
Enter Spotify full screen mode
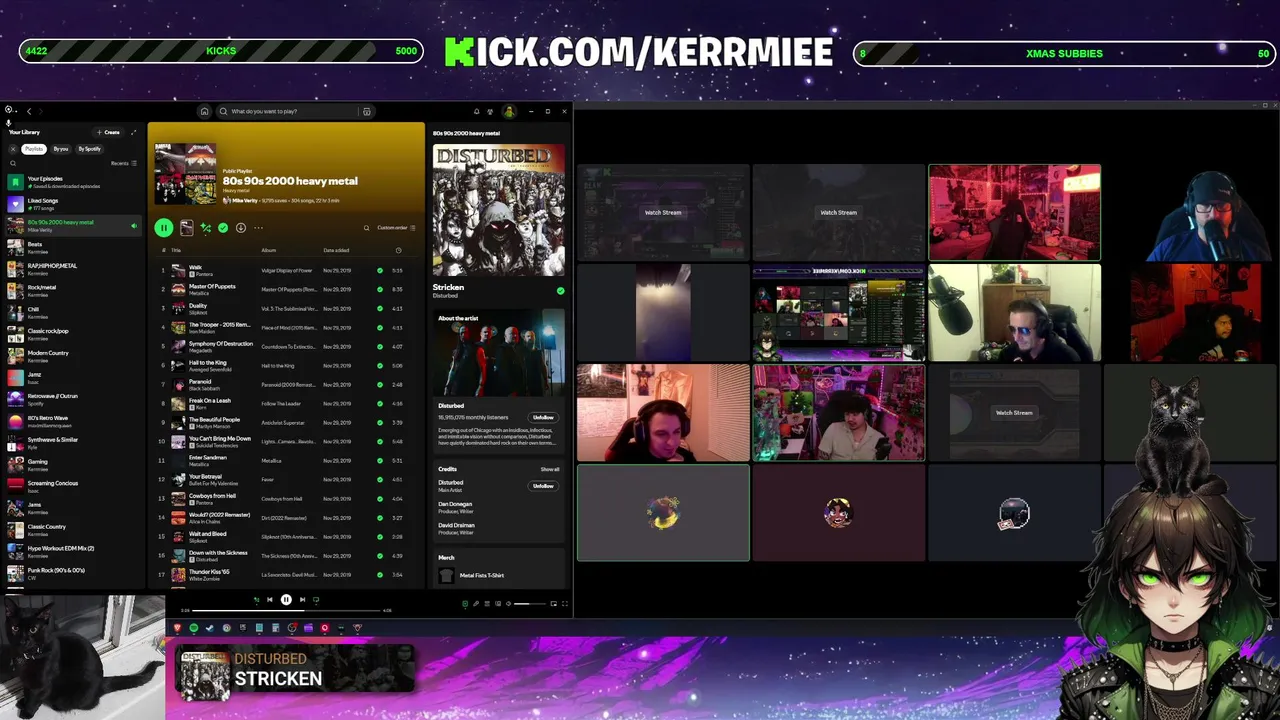(x=565, y=604)
